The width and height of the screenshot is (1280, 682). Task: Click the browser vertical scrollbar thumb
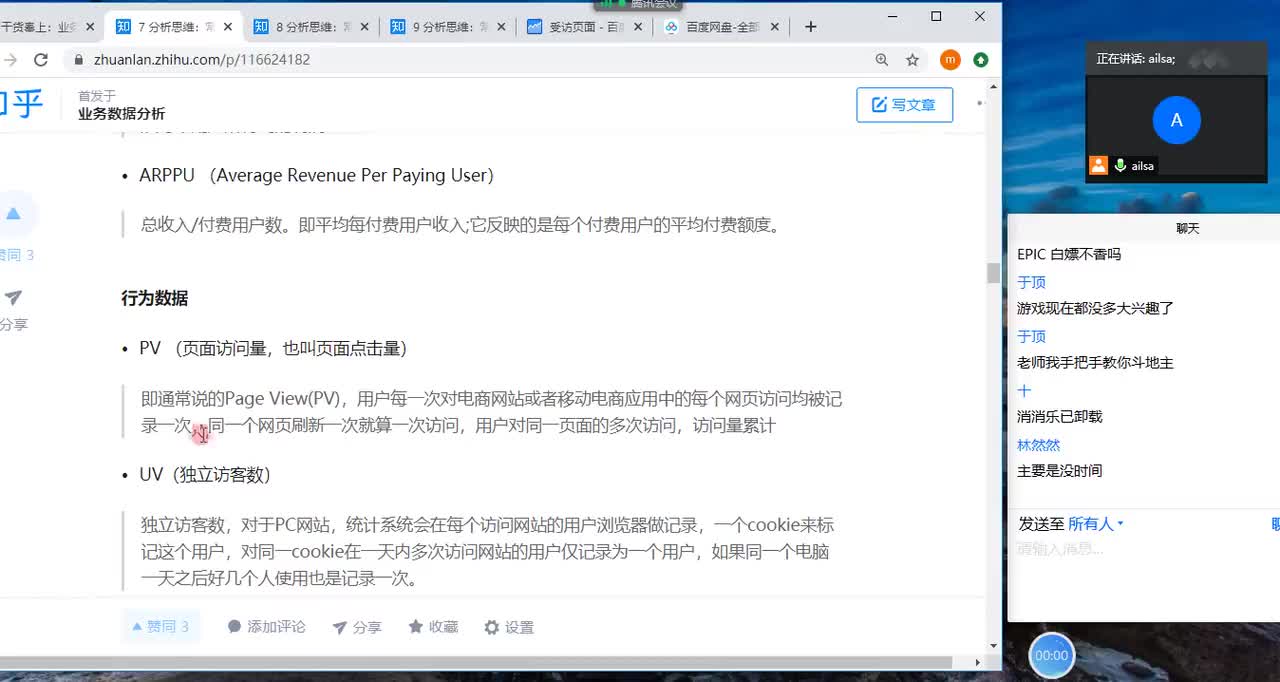click(993, 273)
